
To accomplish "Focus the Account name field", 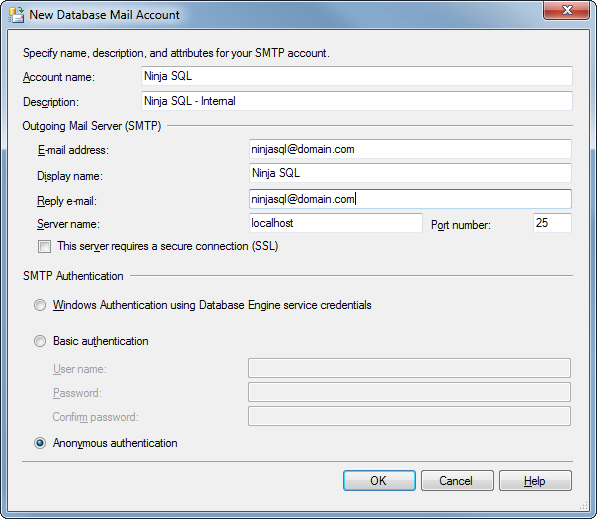I will coord(357,76).
